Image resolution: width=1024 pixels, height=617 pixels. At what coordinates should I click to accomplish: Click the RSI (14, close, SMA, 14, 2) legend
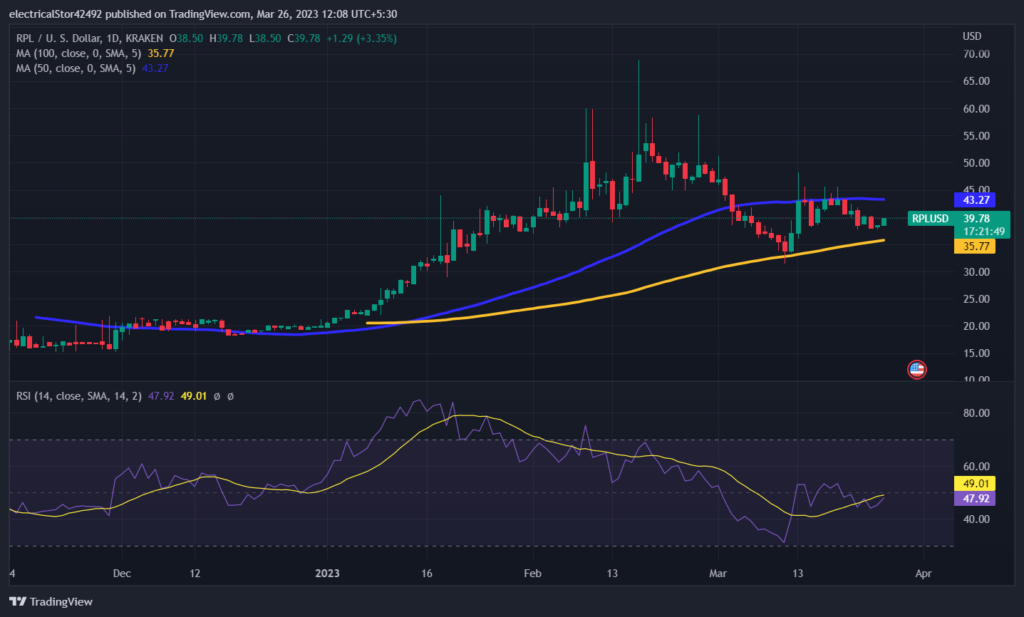pyautogui.click(x=78, y=396)
